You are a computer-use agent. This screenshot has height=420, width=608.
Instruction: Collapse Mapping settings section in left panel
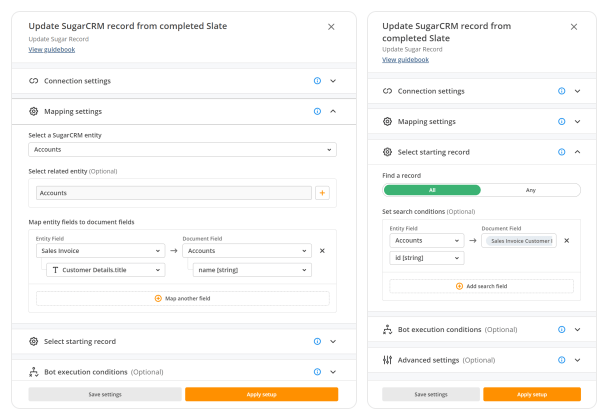(x=333, y=111)
